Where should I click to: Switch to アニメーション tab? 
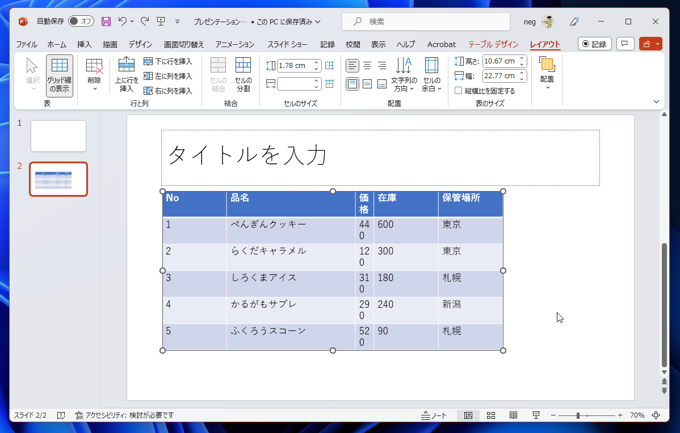235,44
